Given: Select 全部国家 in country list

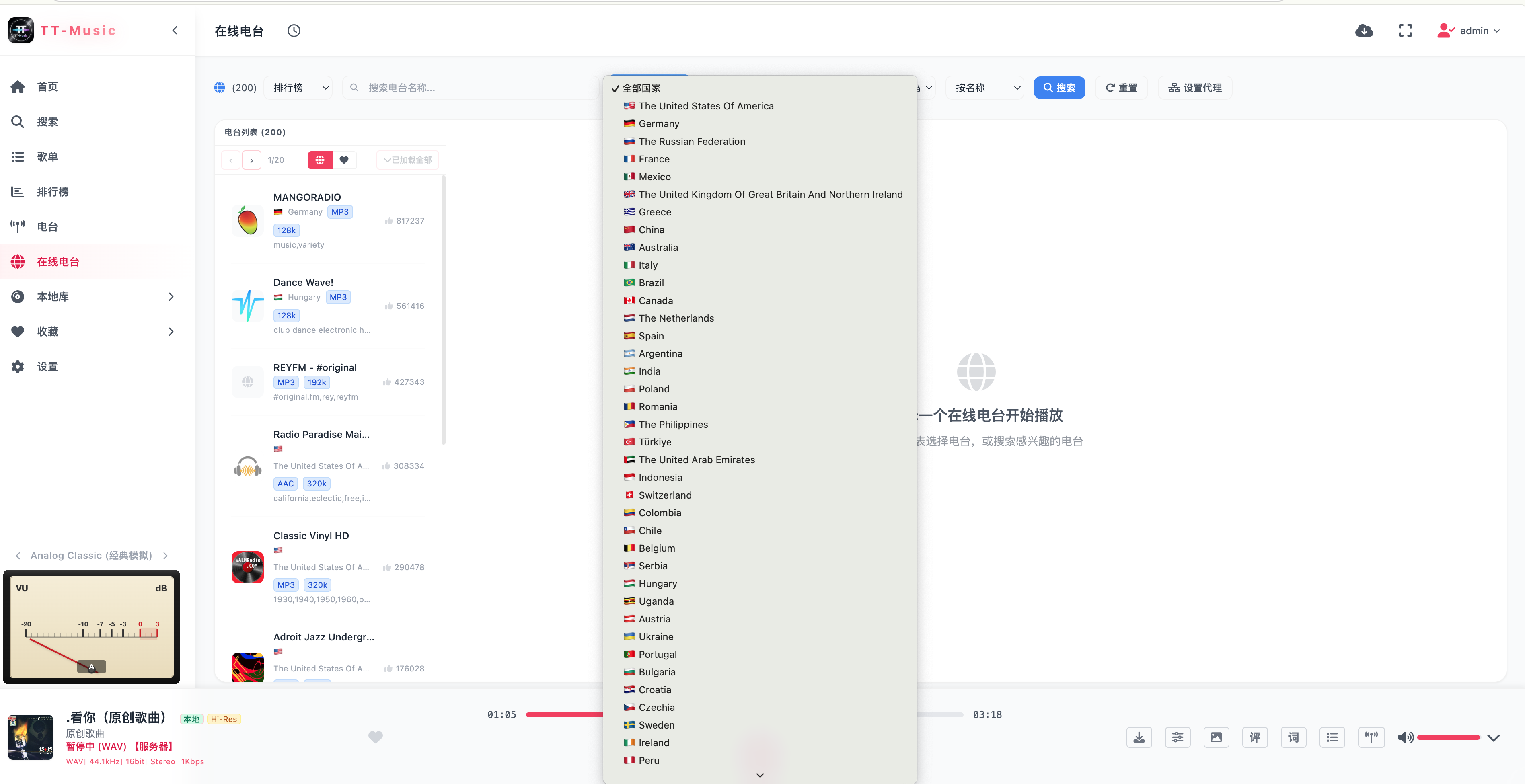Looking at the screenshot, I should [x=760, y=88].
